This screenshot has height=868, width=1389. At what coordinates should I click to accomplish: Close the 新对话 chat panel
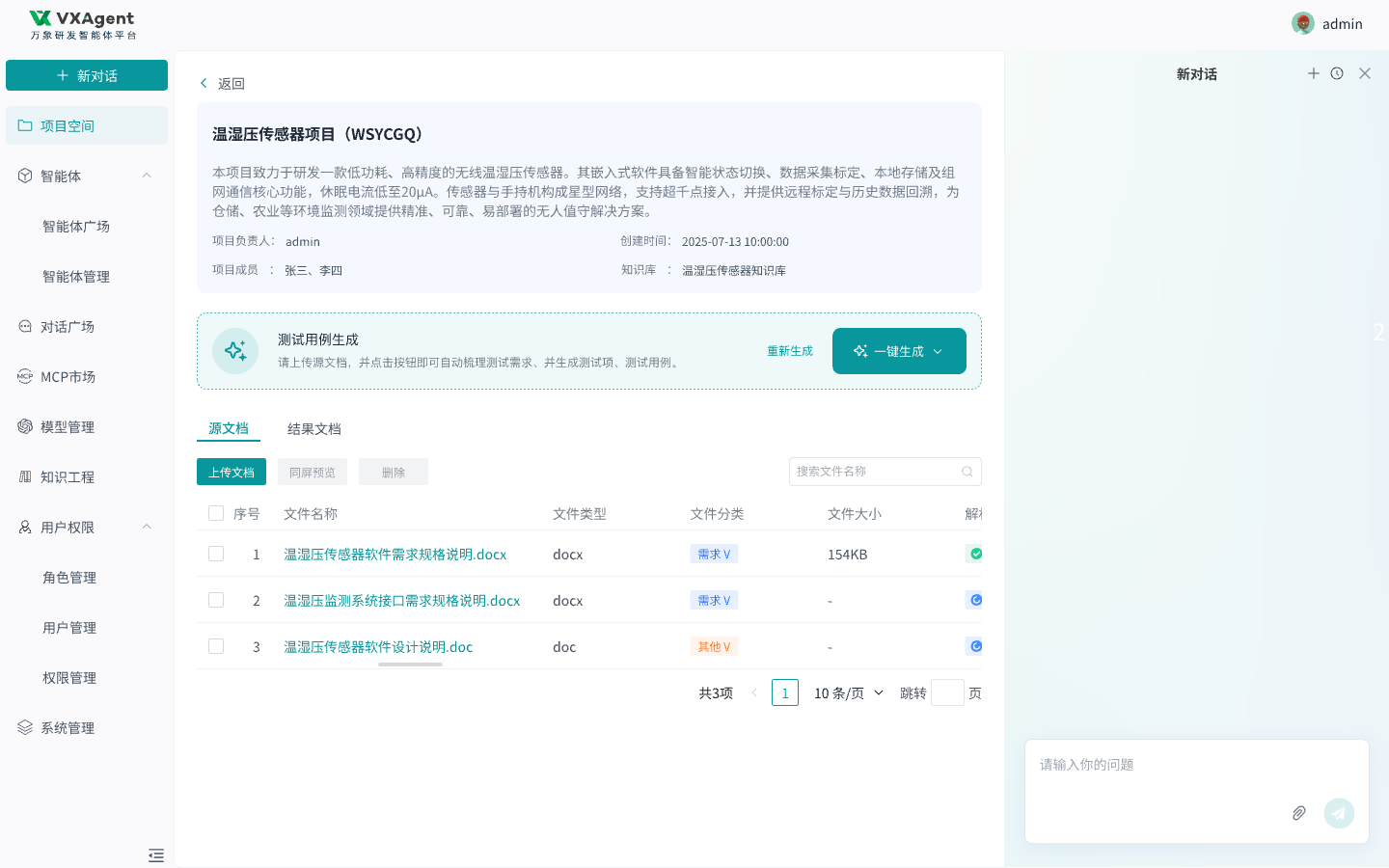click(1365, 73)
